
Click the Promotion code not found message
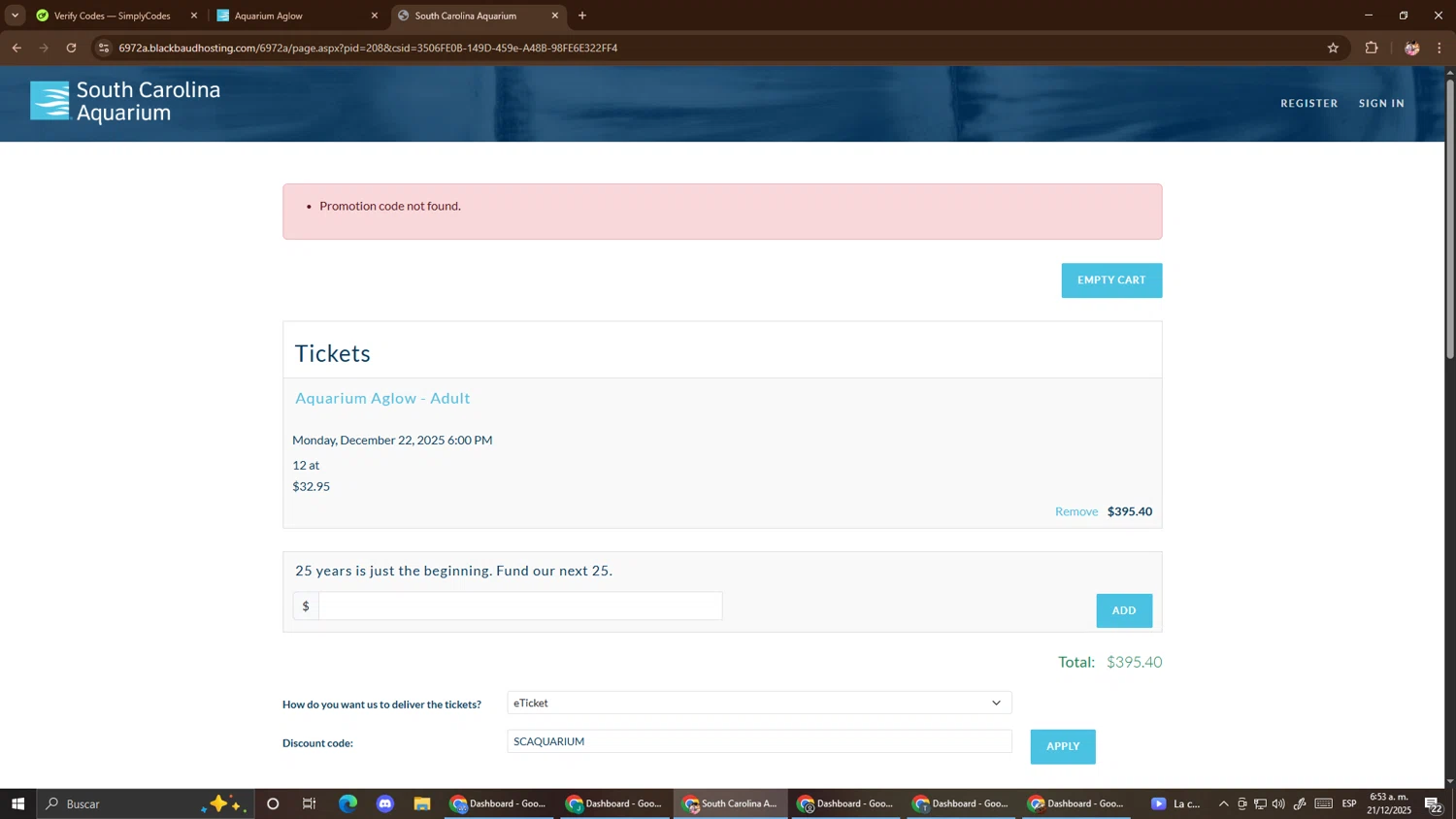[390, 206]
